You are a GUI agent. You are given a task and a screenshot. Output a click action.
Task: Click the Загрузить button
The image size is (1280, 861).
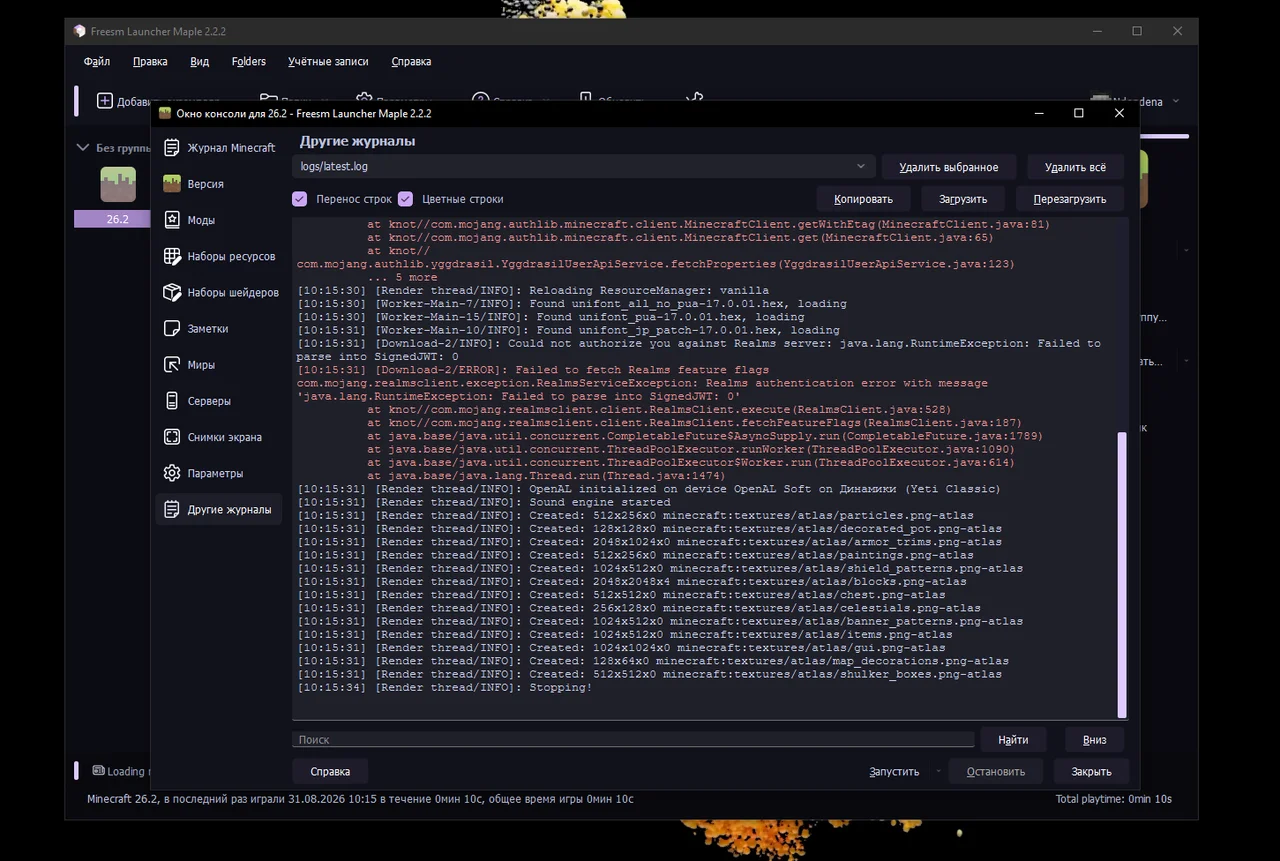(x=963, y=199)
